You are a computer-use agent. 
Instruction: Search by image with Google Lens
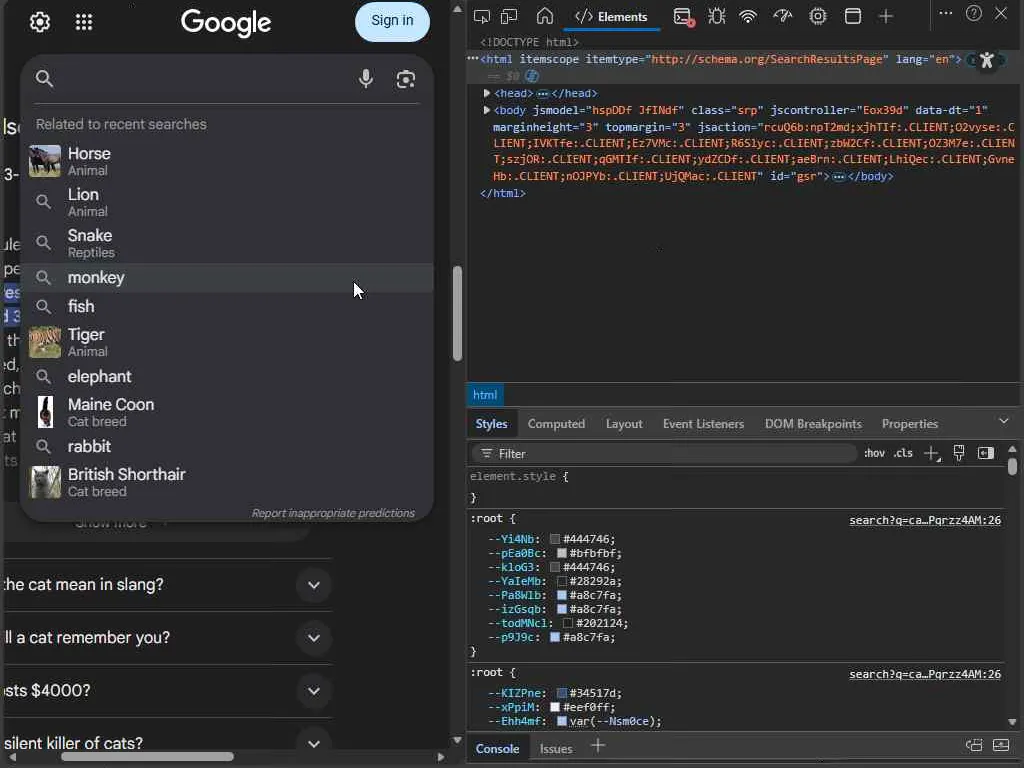pos(406,79)
